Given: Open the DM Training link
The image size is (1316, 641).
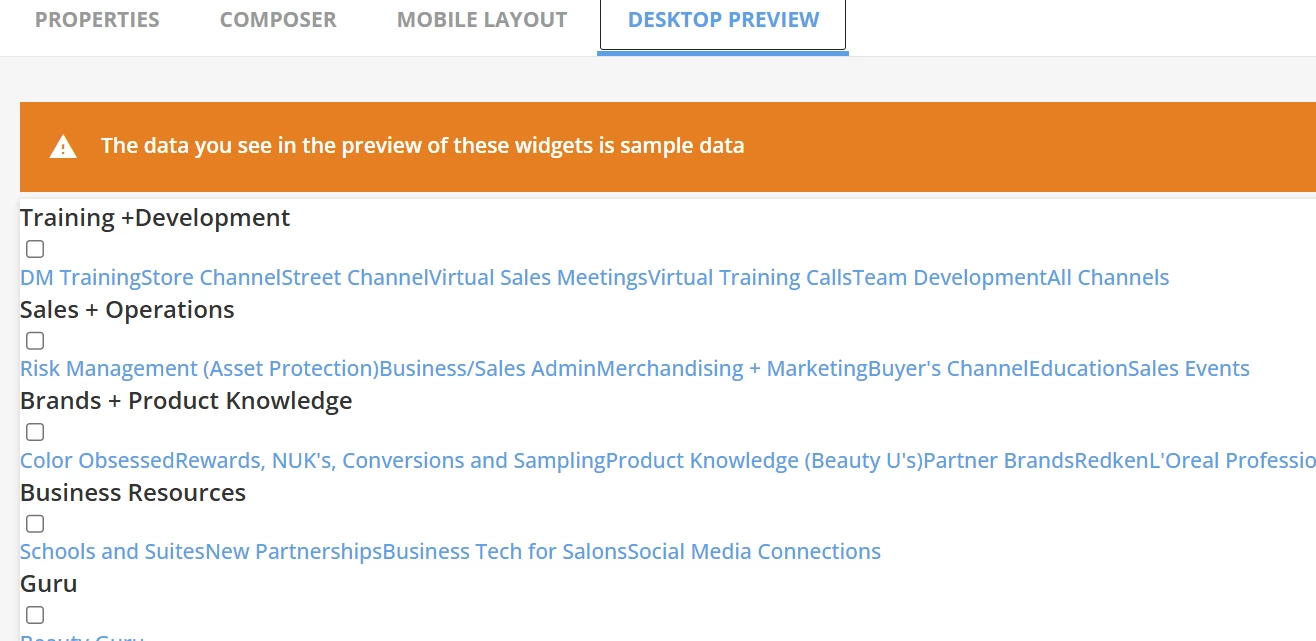Looking at the screenshot, I should pos(80,277).
